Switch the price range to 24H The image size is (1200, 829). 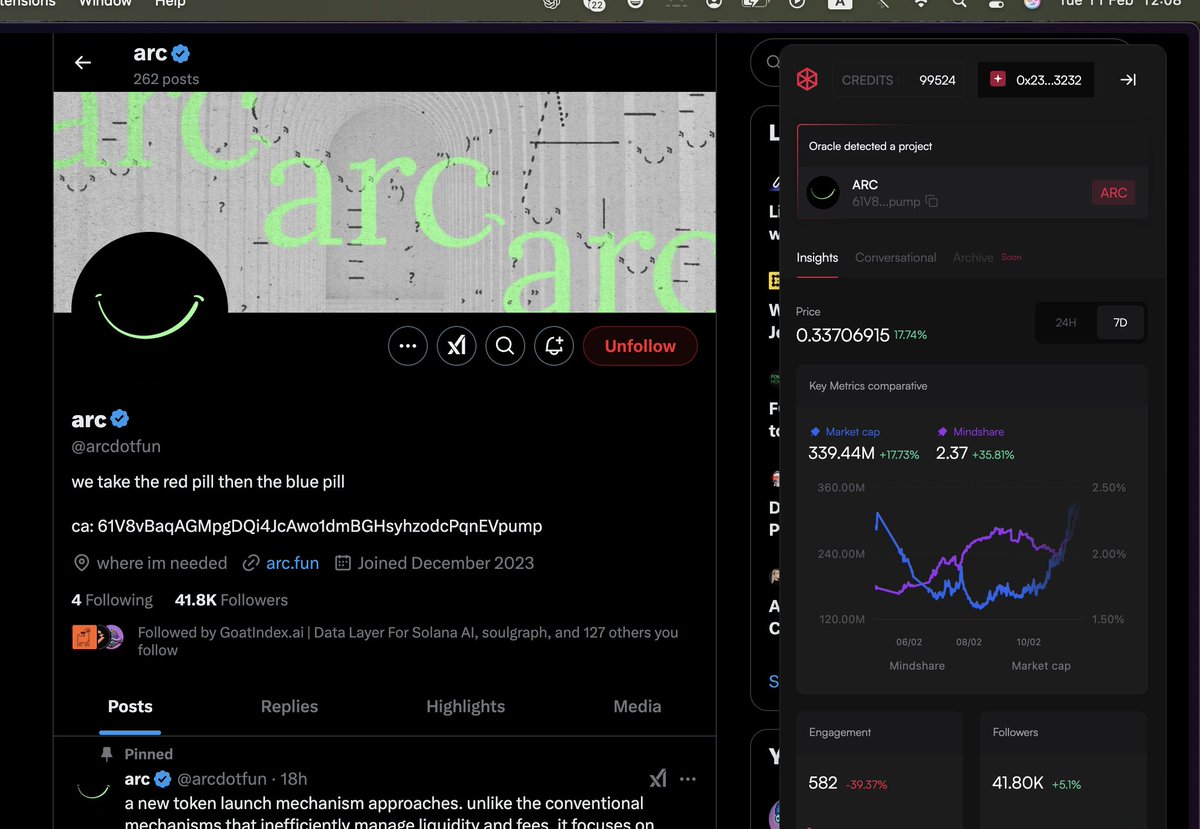(1066, 323)
